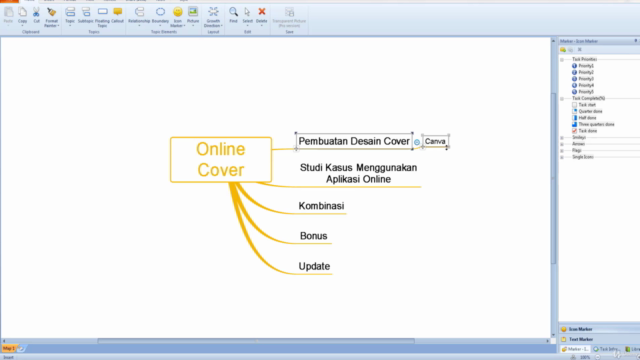Click the X delete icon in the Marker panel toolbar
The height and width of the screenshot is (360, 640).
pyautogui.click(x=580, y=50)
